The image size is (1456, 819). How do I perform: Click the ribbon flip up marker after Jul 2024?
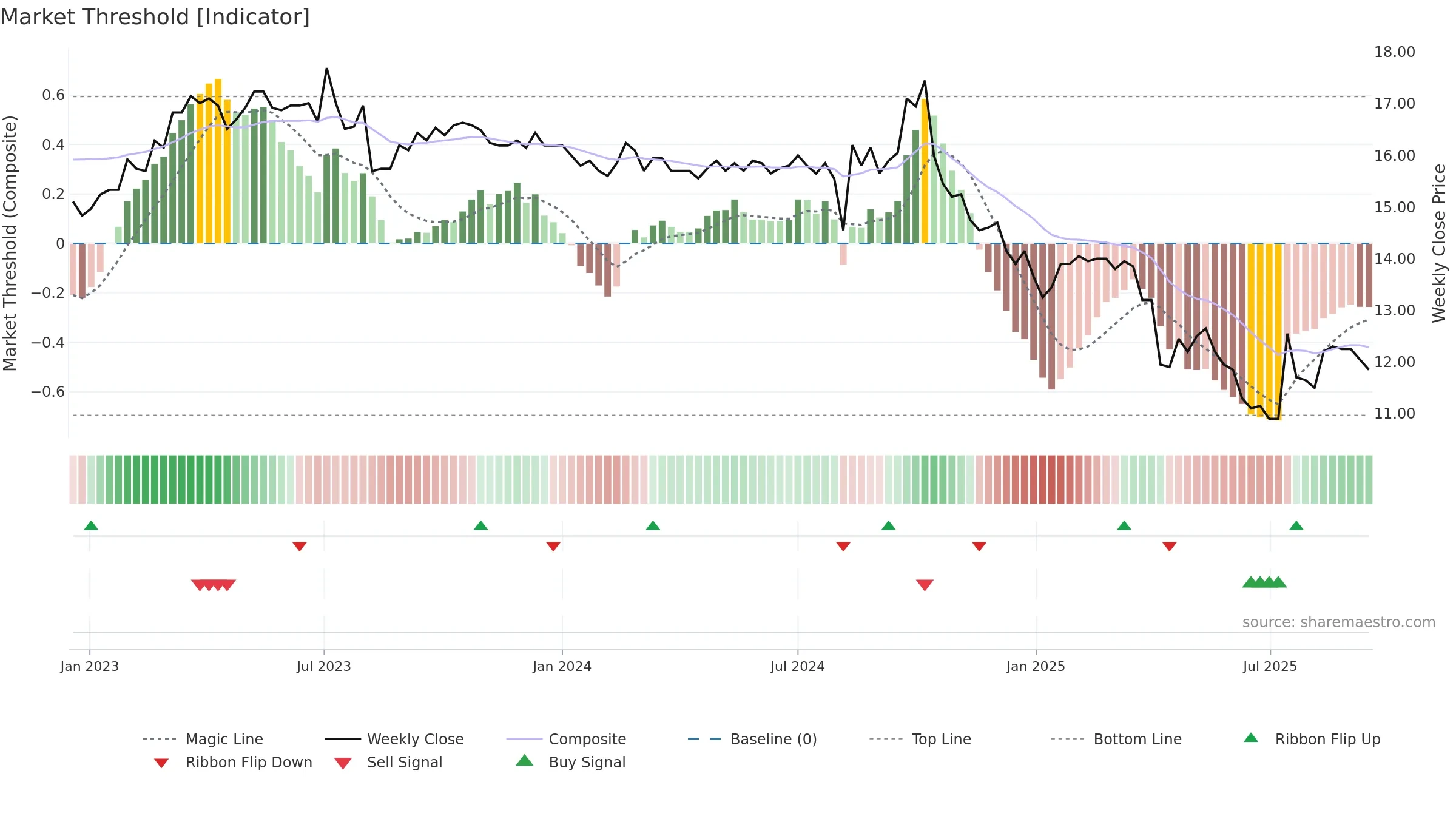[889, 525]
